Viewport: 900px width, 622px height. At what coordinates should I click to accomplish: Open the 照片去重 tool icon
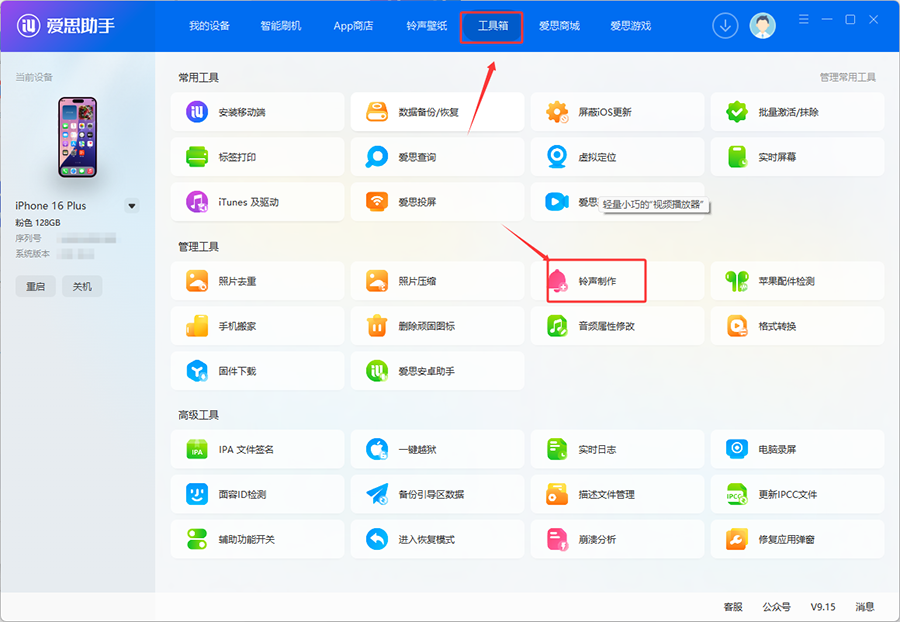pos(197,281)
